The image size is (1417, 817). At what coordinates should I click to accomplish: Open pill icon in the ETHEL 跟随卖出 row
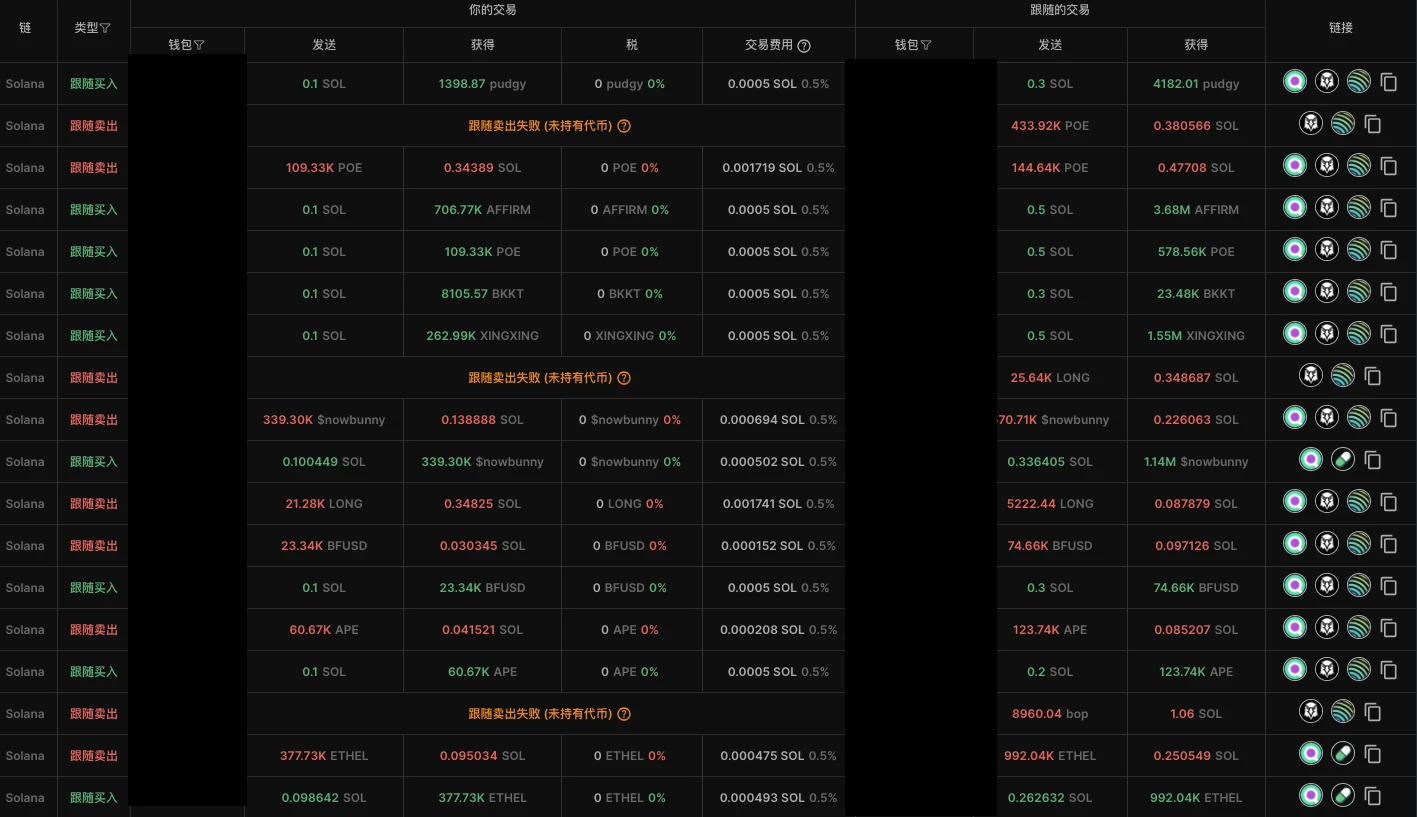click(1343, 754)
